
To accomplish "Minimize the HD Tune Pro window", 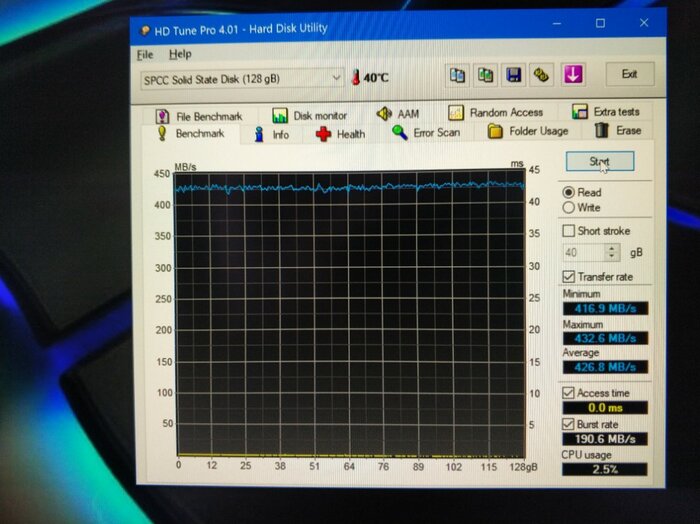I will 557,24.
